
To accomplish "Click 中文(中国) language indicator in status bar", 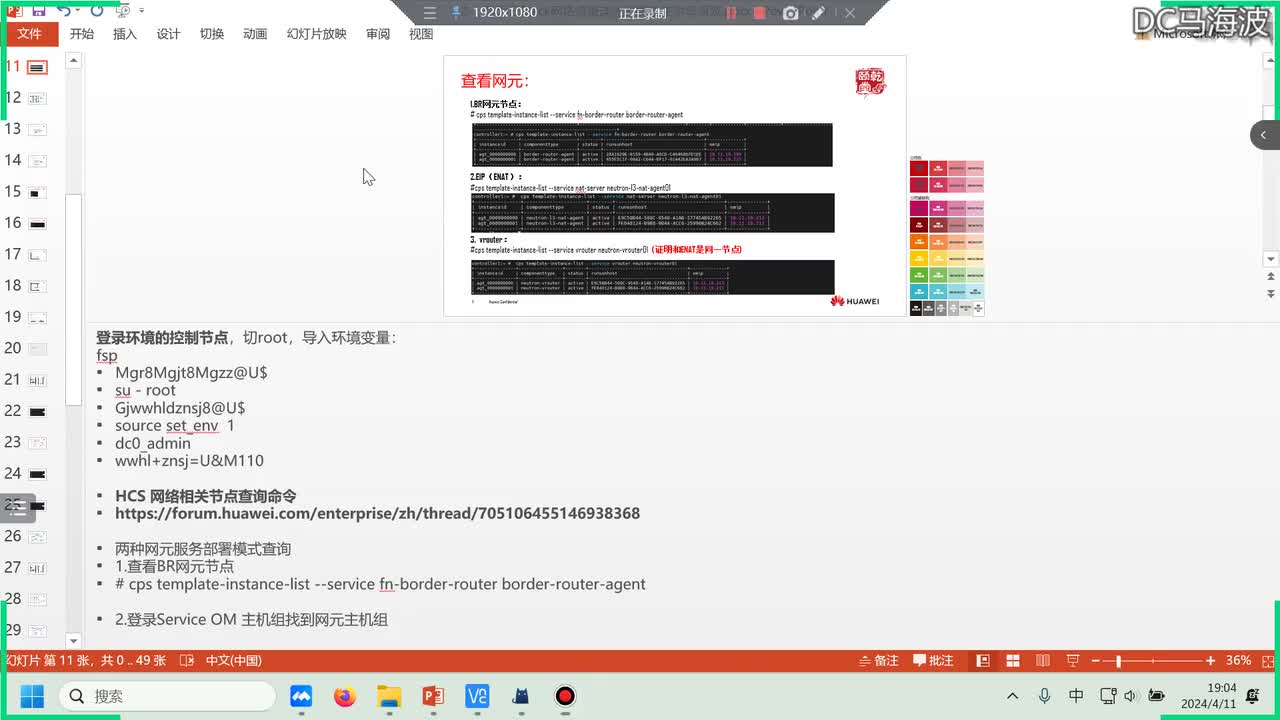I will 233,661.
